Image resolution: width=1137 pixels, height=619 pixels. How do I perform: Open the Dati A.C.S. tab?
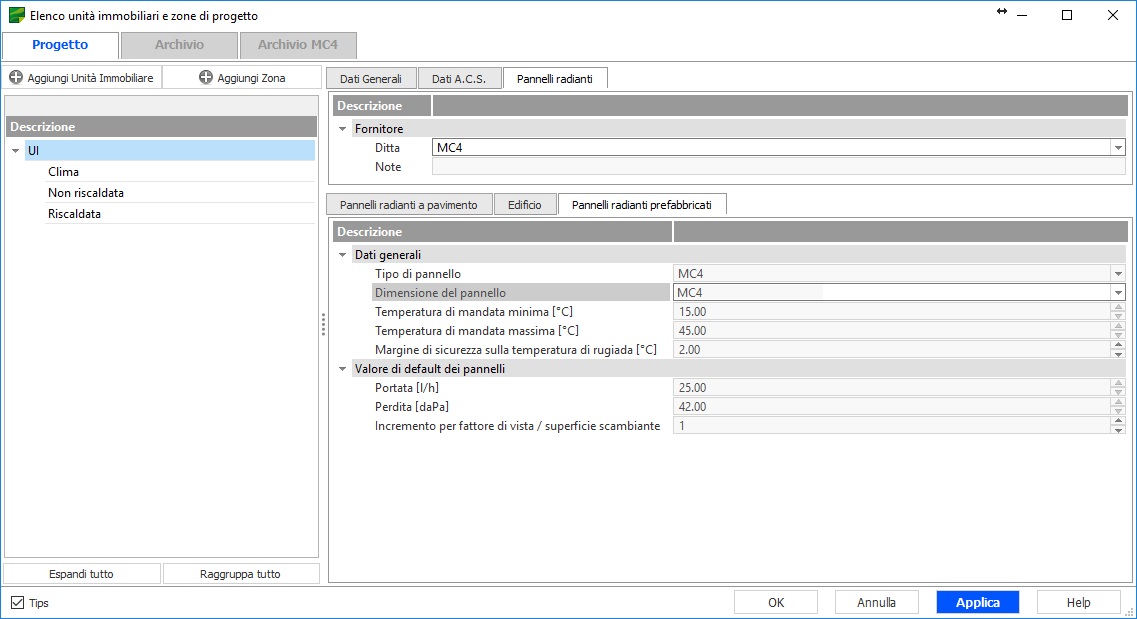tap(459, 78)
